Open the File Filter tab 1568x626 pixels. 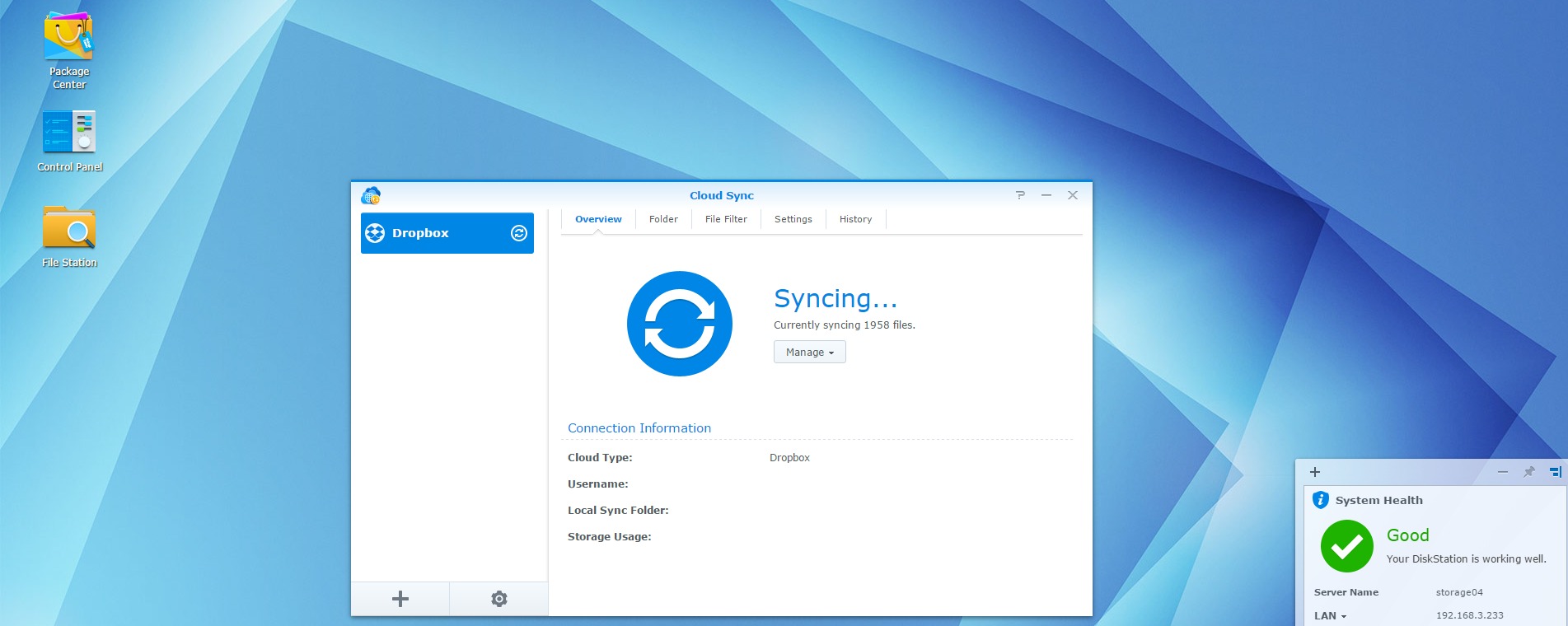pyautogui.click(x=726, y=219)
